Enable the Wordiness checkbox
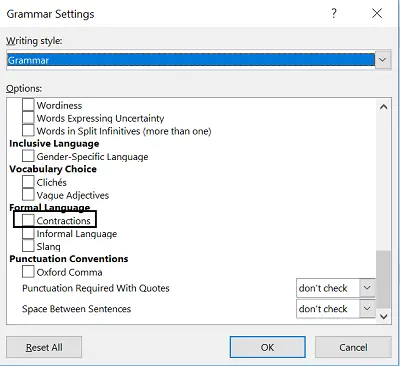This screenshot has width=400, height=366. click(x=28, y=105)
